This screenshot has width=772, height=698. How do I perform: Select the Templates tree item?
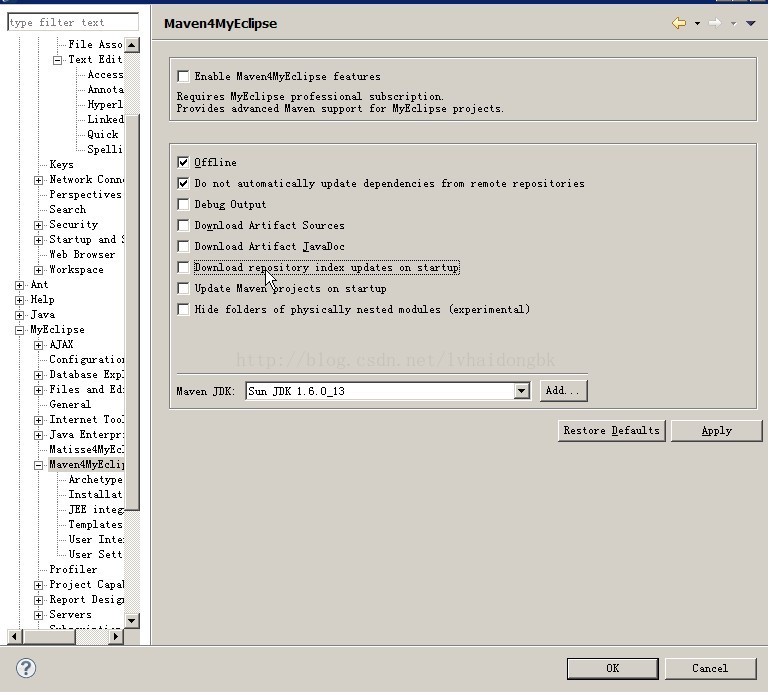pyautogui.click(x=96, y=524)
